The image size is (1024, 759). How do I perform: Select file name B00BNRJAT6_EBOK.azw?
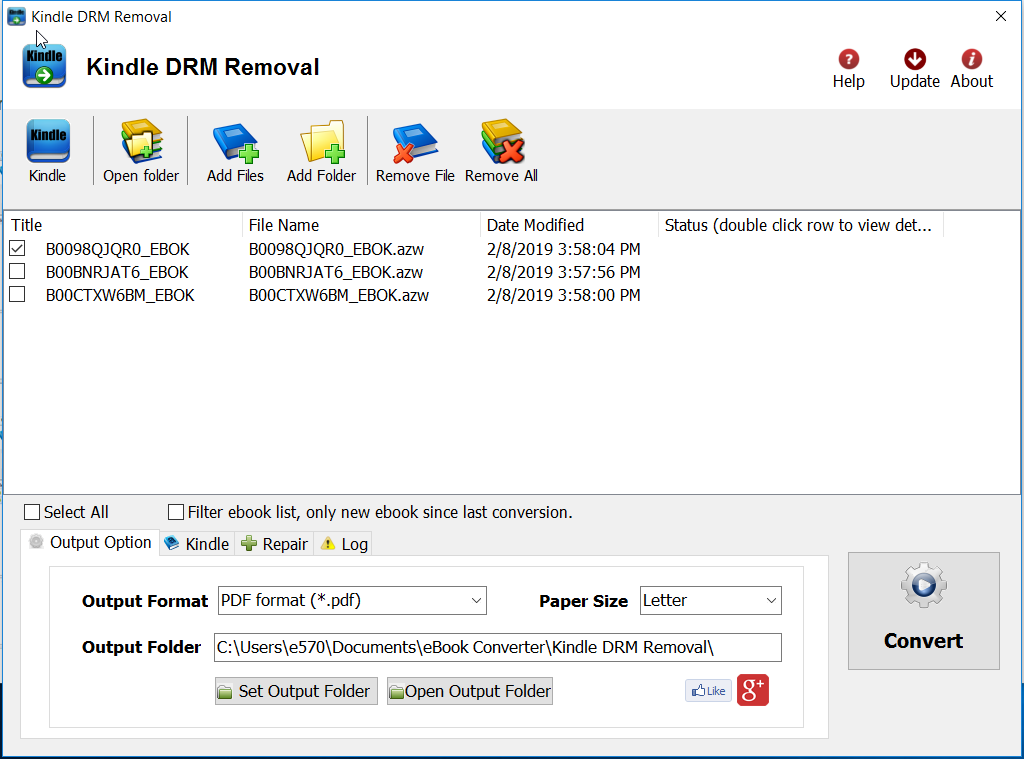point(336,272)
